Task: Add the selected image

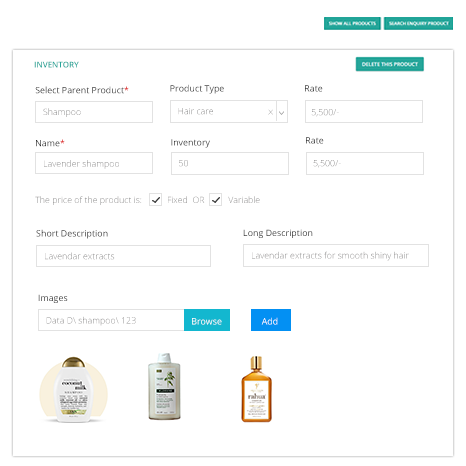Action: [271, 320]
